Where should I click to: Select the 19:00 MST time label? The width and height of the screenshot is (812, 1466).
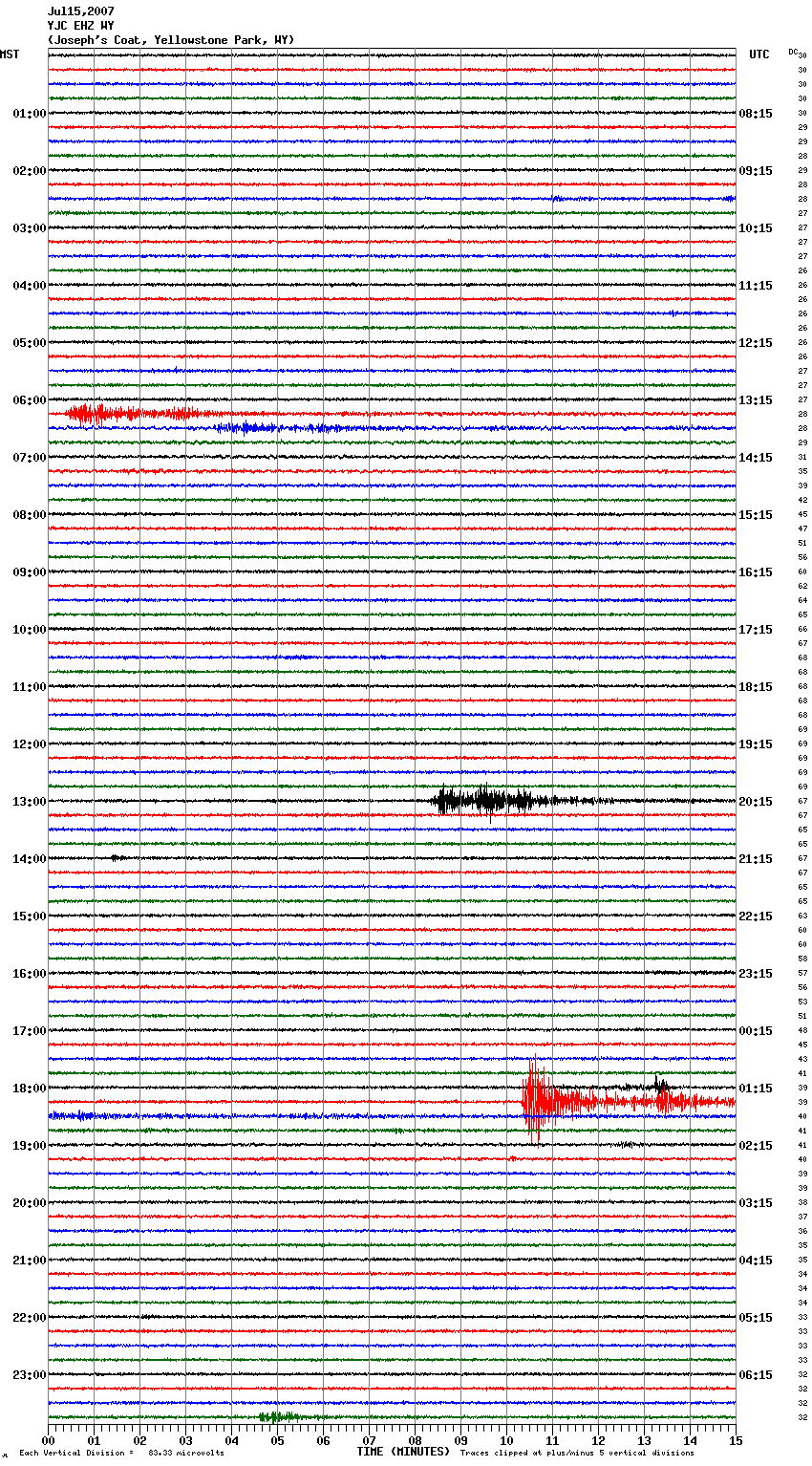[x=30, y=1146]
